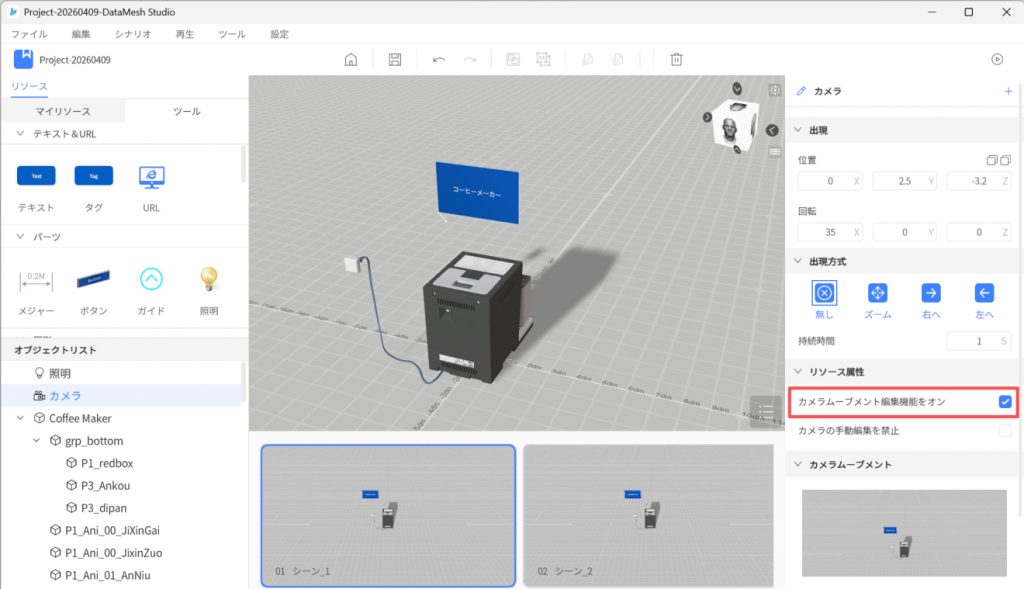Choose the ズーム appearance icon
The width and height of the screenshot is (1024, 589).
(x=877, y=293)
